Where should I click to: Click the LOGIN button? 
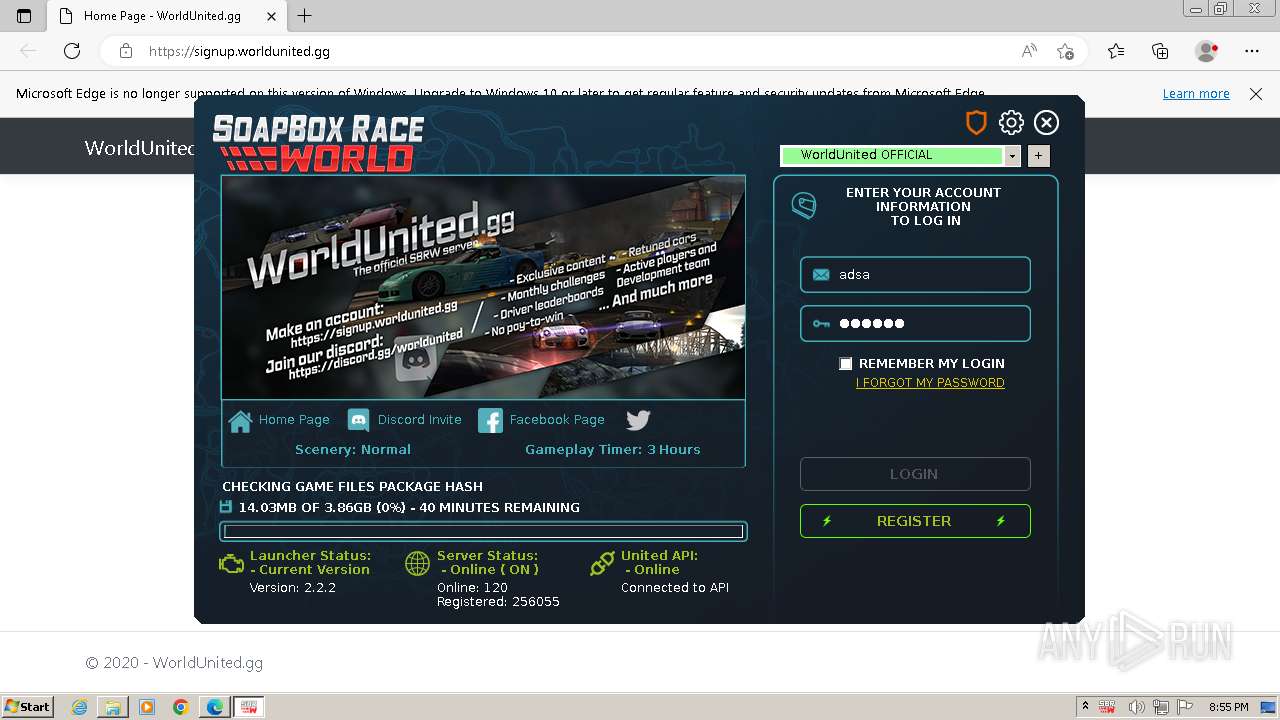click(x=915, y=474)
